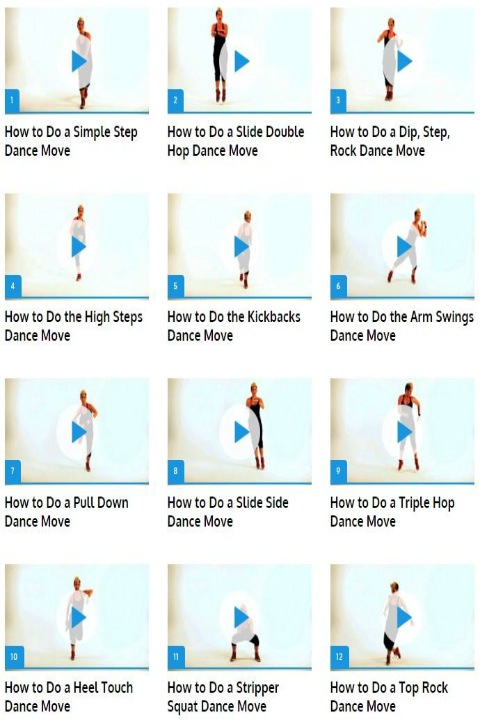Click number 2 badge on Slide Double Hop thumbnail
480x720 pixels.
[175, 100]
